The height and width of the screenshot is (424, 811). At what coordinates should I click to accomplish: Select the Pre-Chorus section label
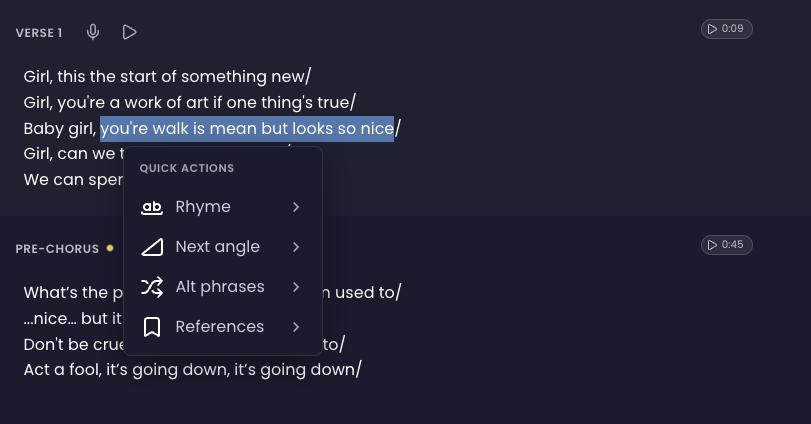tap(57, 248)
